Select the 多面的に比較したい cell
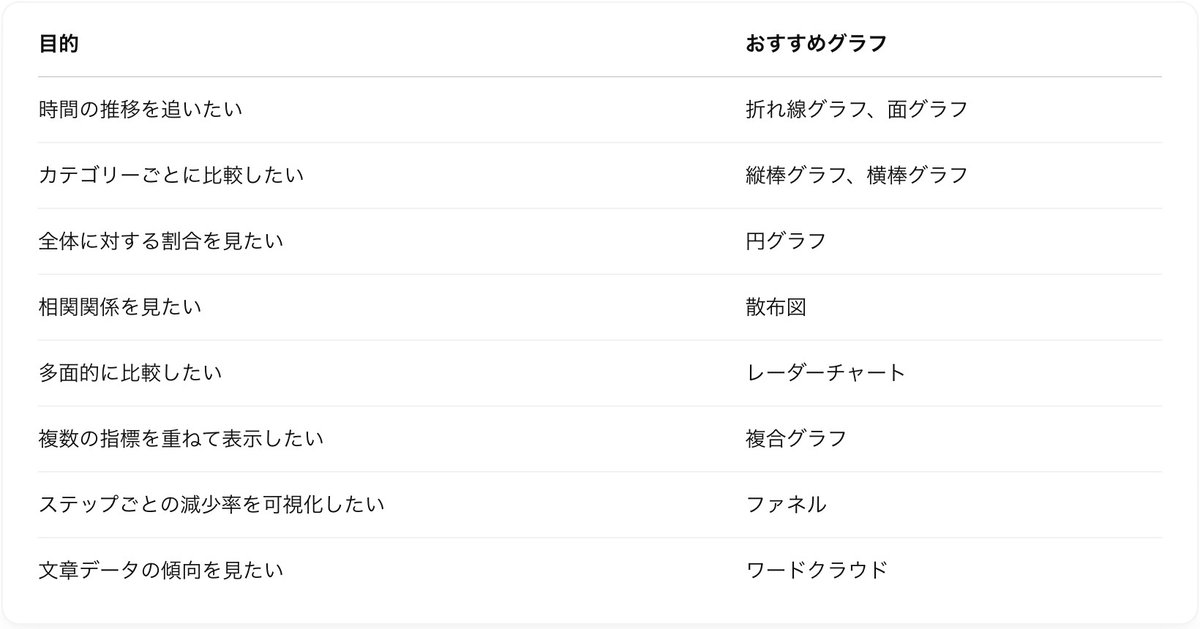 click(x=130, y=374)
